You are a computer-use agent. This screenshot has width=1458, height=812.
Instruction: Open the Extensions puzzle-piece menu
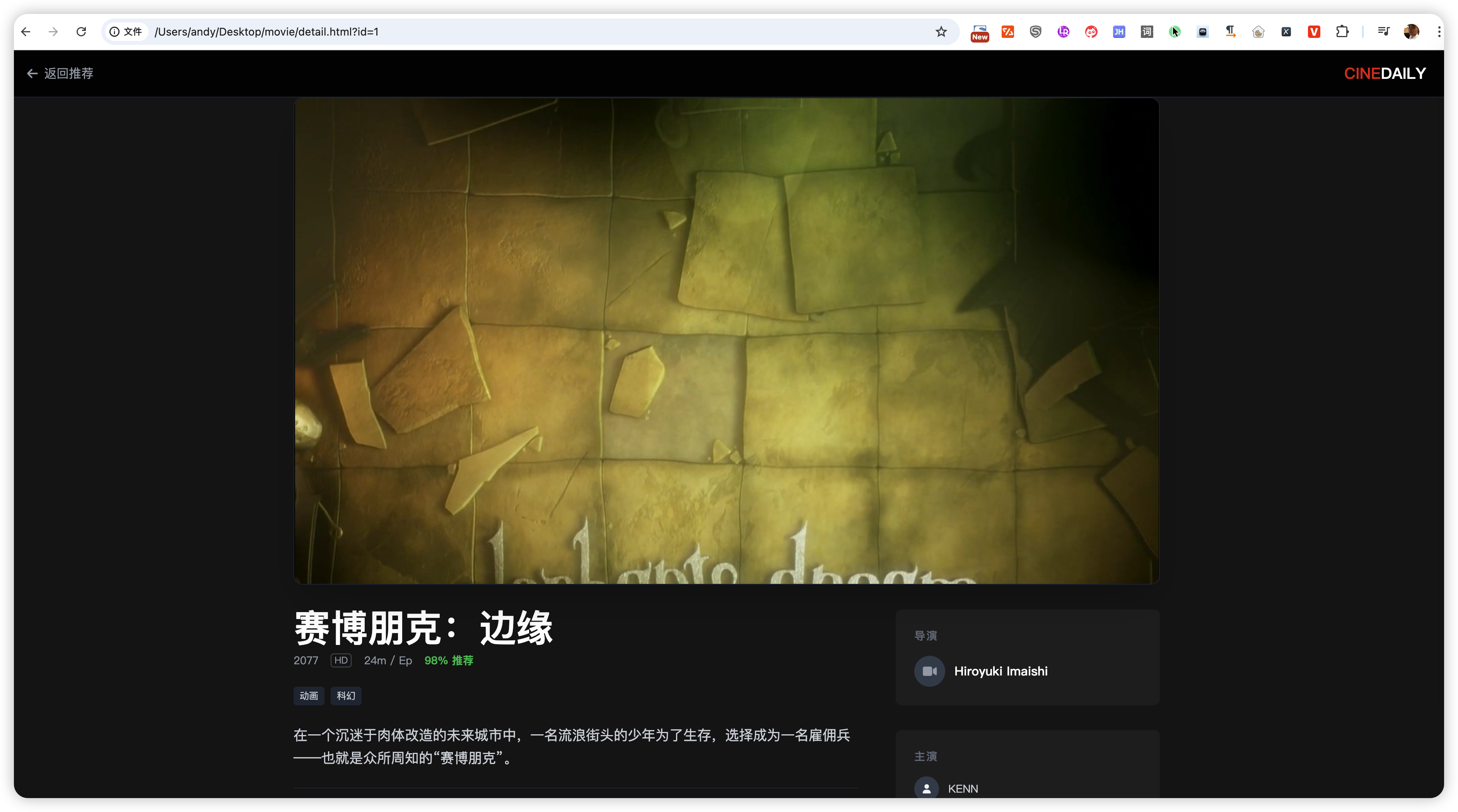1342,32
